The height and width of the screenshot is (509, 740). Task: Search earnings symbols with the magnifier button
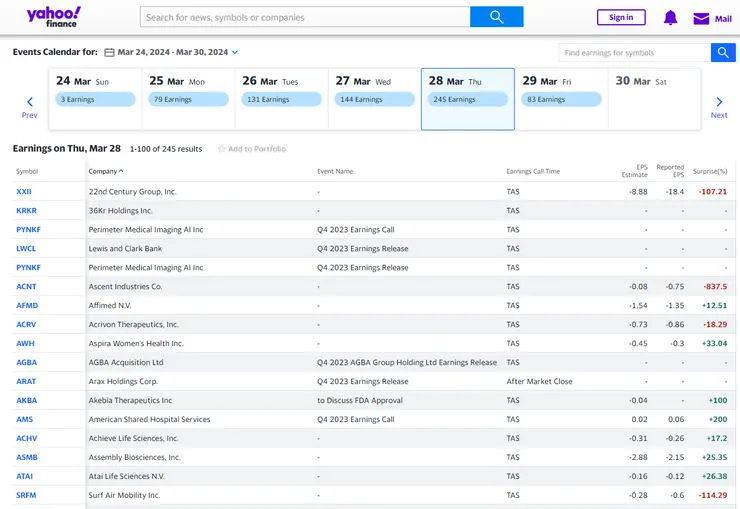(723, 52)
